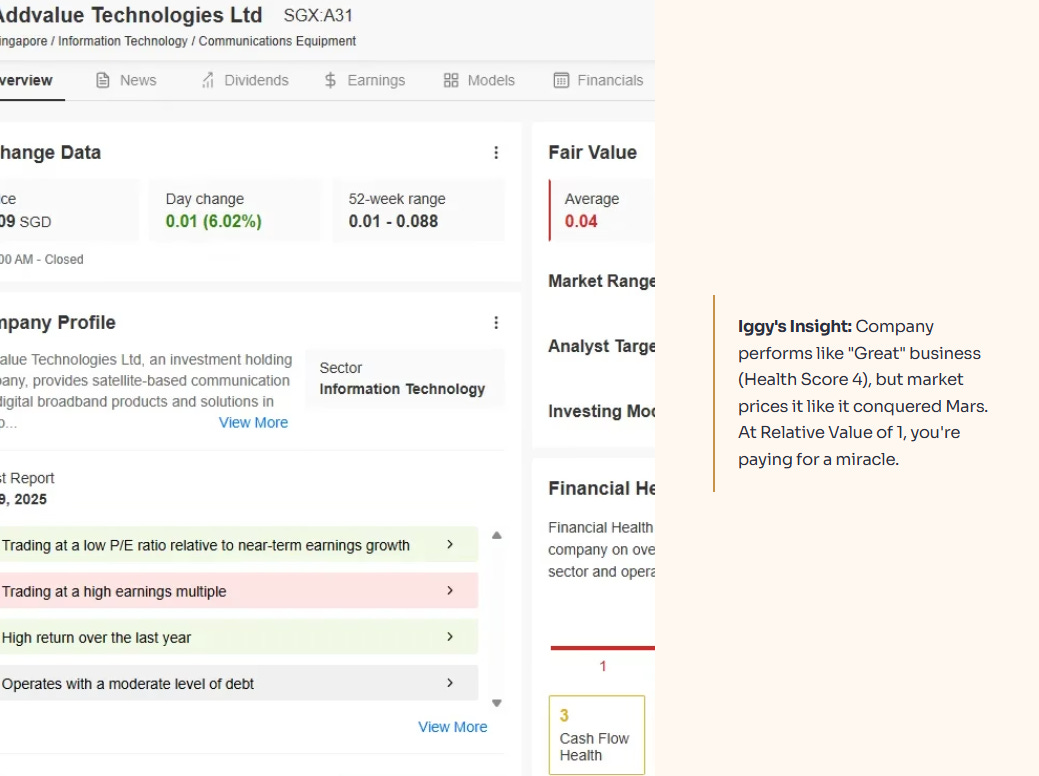This screenshot has width=1039, height=776.
Task: Open Exchange Data three-dot menu
Action: click(x=496, y=152)
